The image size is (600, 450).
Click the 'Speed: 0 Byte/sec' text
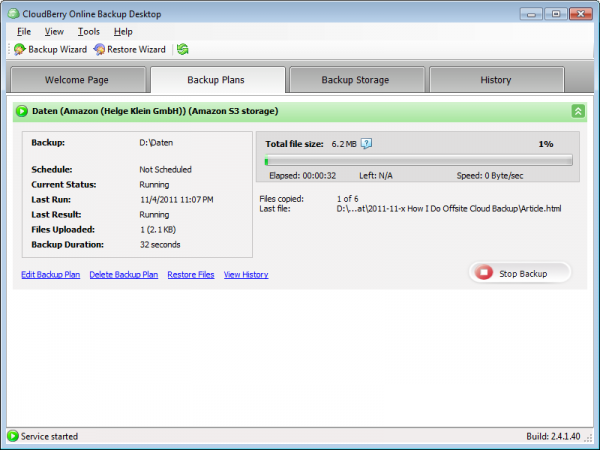pyautogui.click(x=489, y=176)
